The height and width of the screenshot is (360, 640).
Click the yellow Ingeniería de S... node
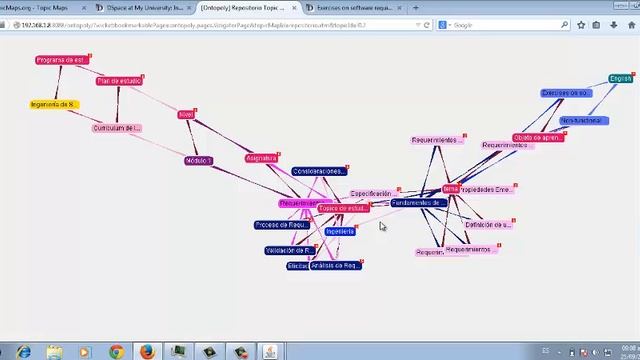point(55,104)
